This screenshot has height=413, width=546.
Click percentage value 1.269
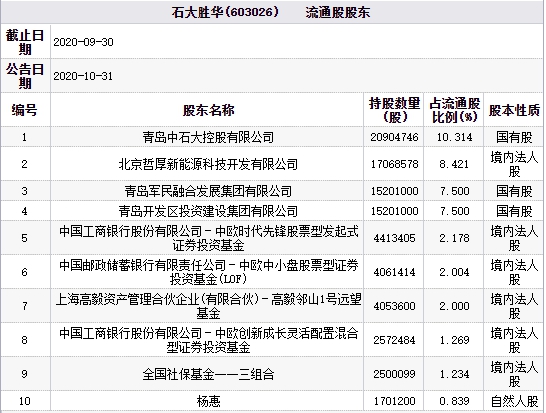(454, 340)
